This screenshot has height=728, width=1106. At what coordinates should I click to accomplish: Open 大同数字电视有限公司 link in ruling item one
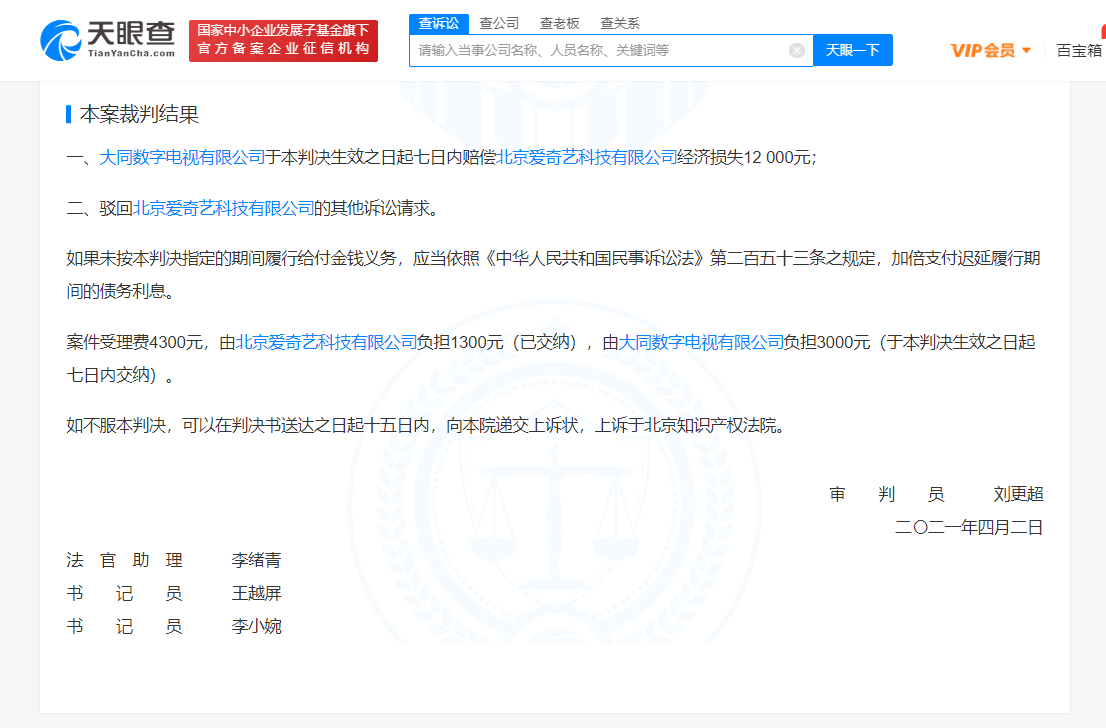click(x=182, y=157)
